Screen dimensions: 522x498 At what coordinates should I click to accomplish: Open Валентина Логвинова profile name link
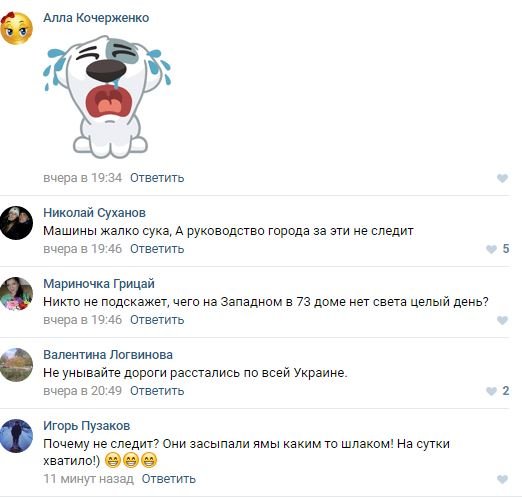(x=108, y=355)
